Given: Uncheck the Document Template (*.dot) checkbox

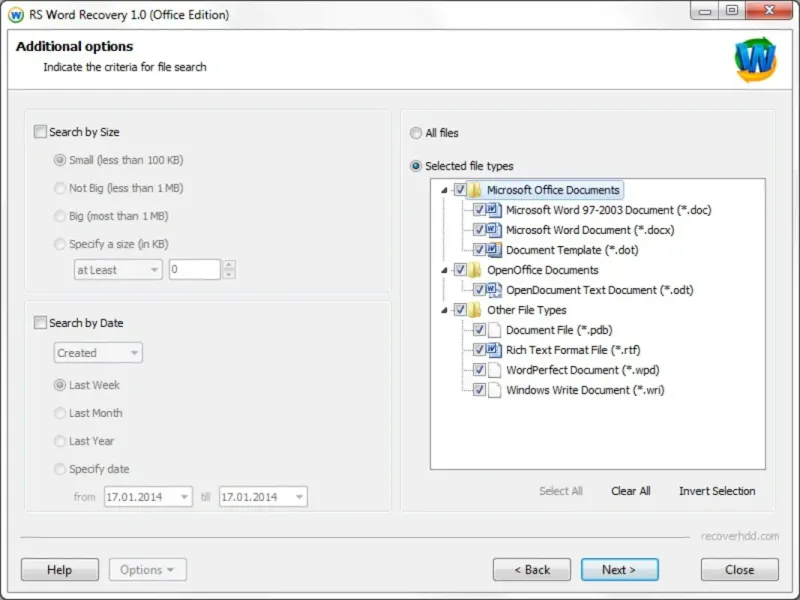Looking at the screenshot, I should (x=479, y=249).
